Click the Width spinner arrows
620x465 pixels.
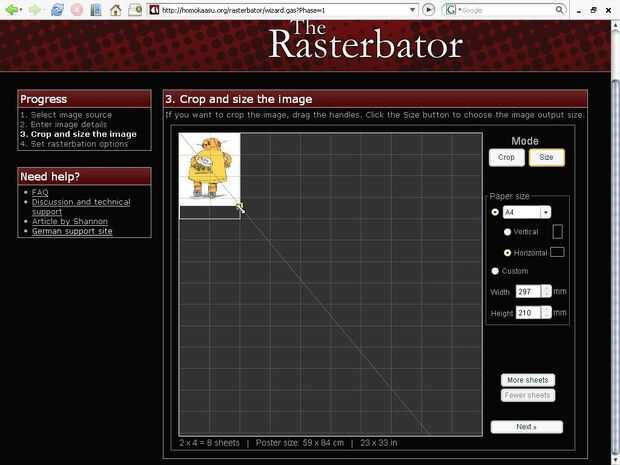point(546,292)
